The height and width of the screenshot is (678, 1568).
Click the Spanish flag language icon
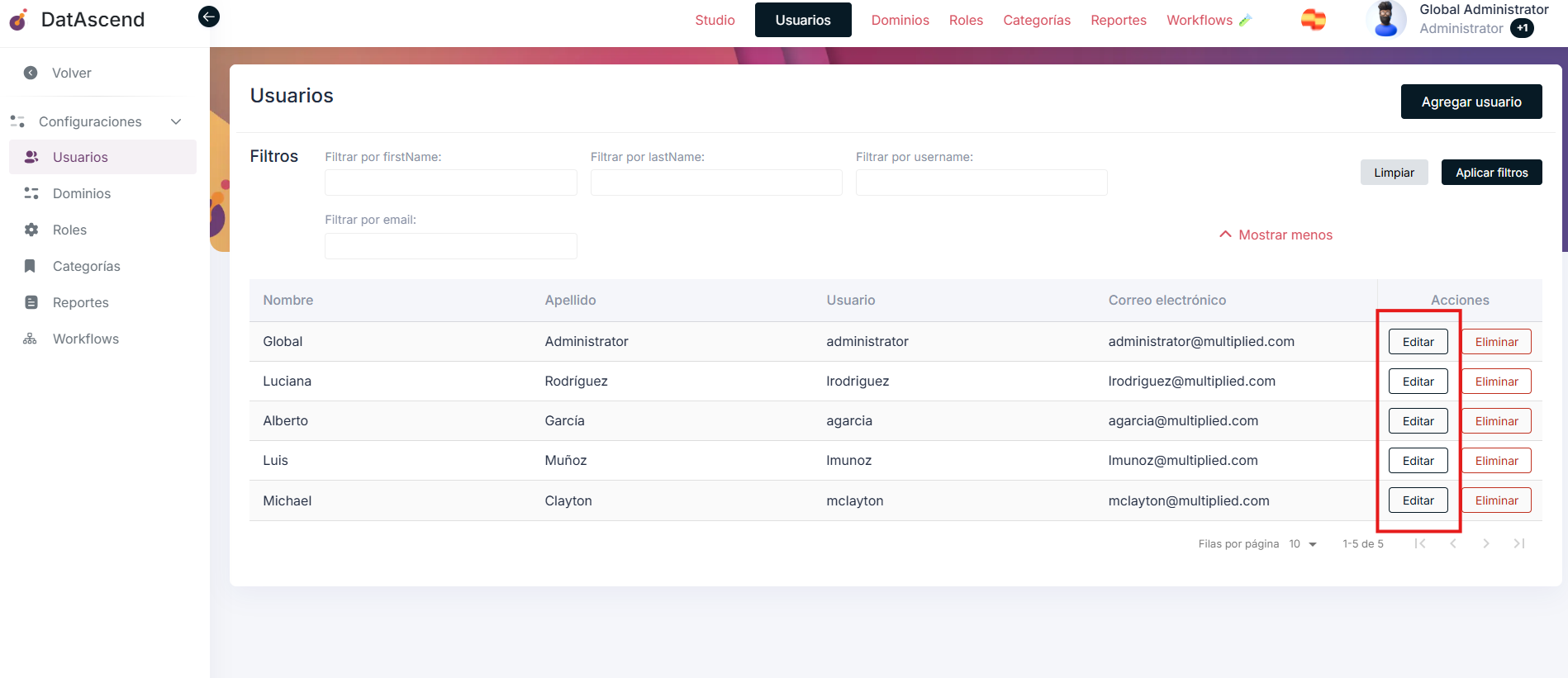click(x=1313, y=20)
